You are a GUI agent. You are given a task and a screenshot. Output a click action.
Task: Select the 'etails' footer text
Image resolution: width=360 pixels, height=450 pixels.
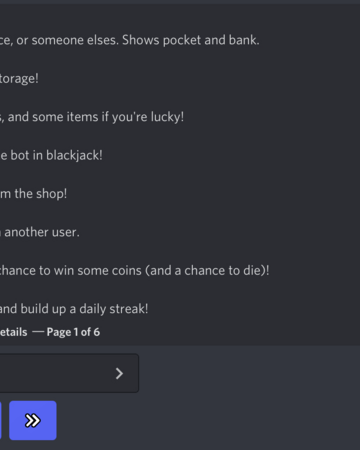tap(14, 332)
